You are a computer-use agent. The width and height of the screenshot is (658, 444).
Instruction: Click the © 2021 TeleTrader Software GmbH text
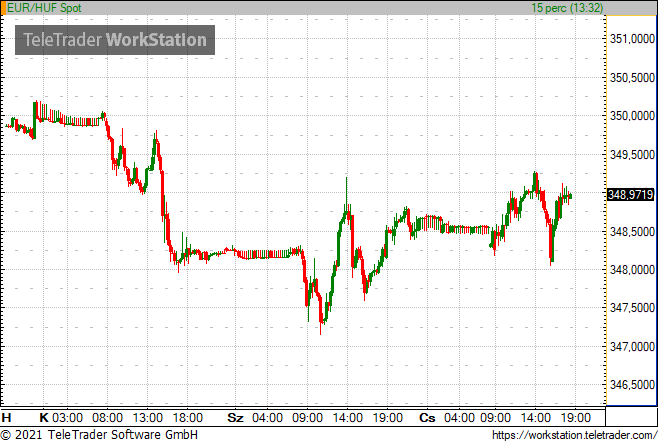coord(99,435)
